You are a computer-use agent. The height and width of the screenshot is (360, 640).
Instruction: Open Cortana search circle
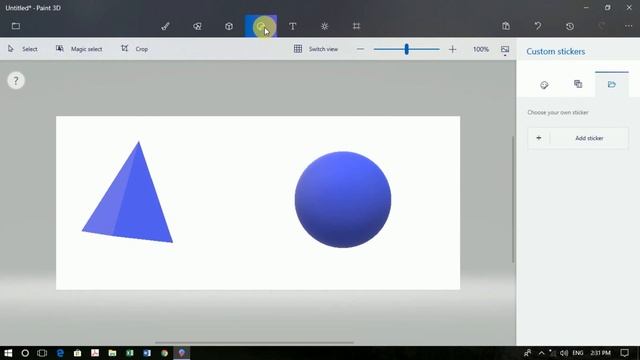[25, 353]
